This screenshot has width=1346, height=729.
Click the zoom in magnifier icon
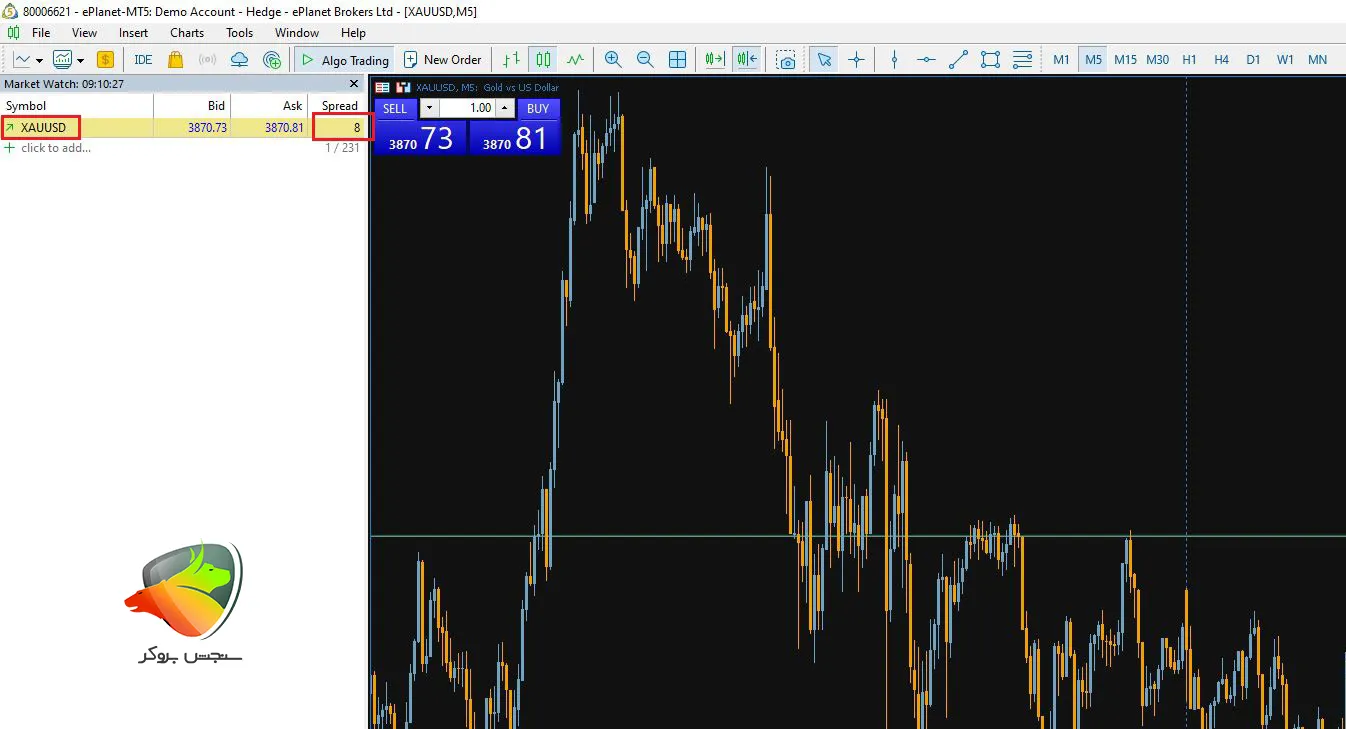pyautogui.click(x=613, y=60)
